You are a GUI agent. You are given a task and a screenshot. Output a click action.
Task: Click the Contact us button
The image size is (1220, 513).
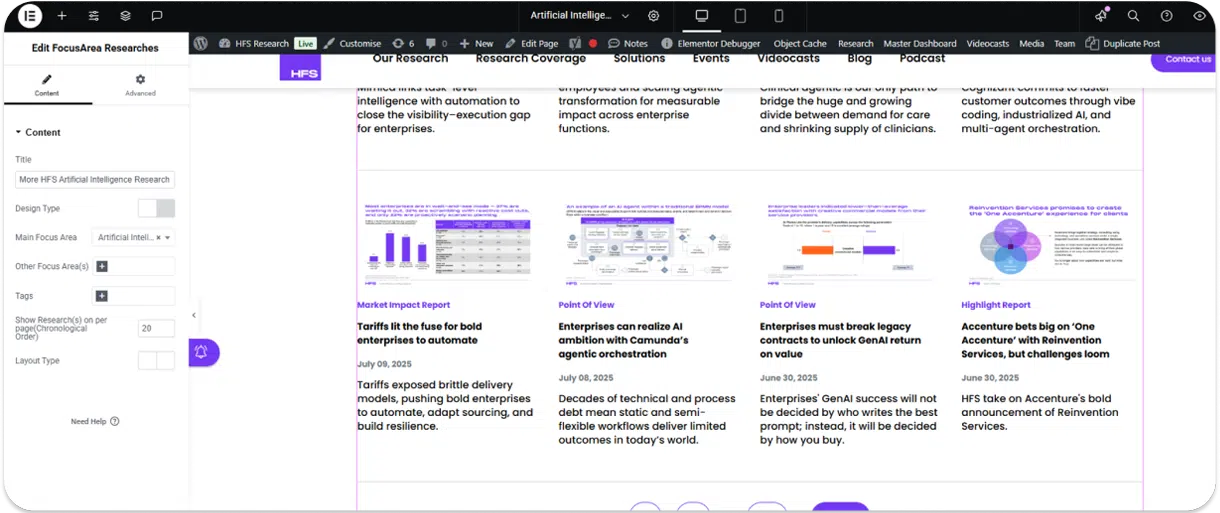click(1185, 60)
